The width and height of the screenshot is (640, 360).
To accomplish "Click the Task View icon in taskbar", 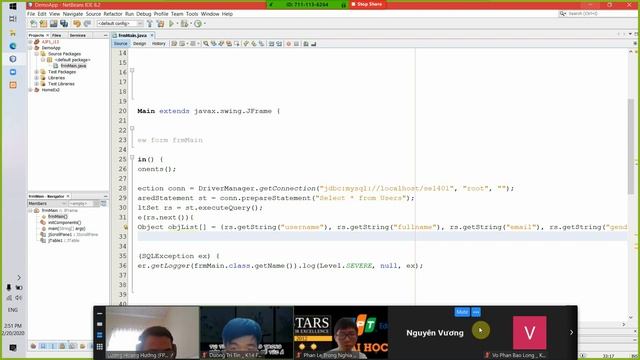I will [13, 19].
